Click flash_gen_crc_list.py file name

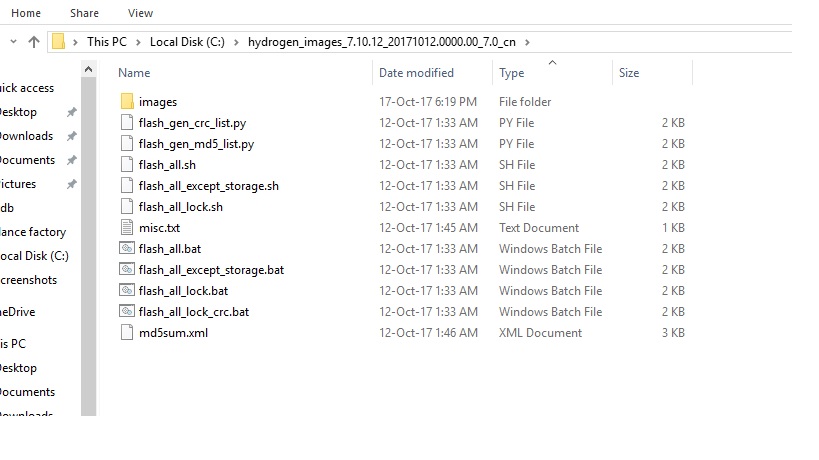(x=192, y=123)
